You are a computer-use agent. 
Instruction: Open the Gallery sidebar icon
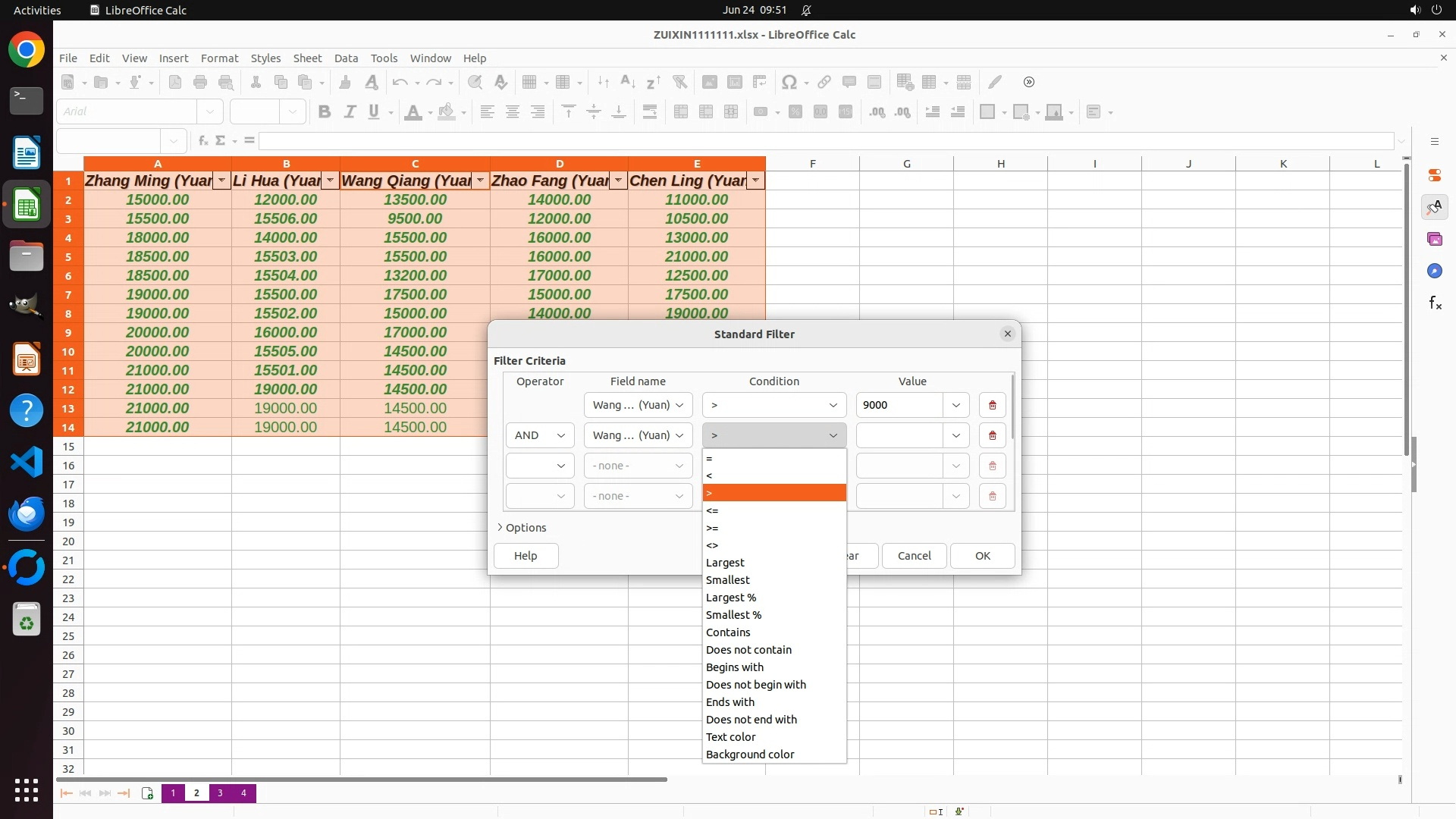[1435, 240]
